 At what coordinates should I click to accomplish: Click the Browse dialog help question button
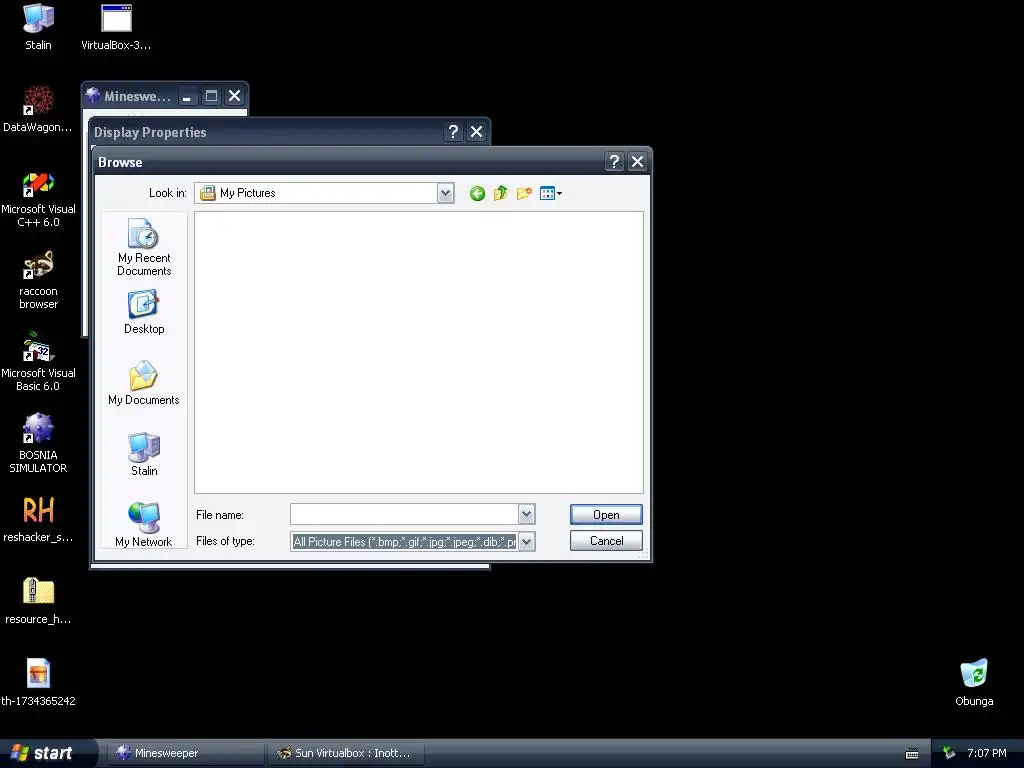coord(614,161)
